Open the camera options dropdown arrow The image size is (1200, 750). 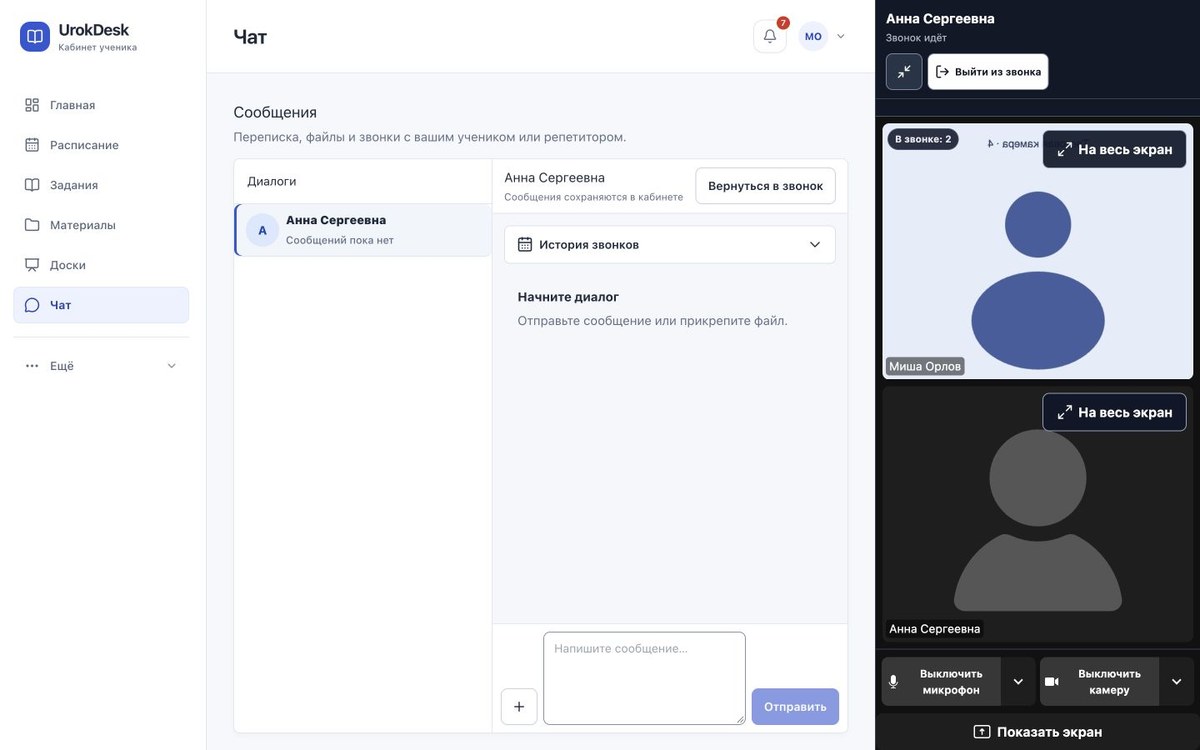tap(1176, 682)
